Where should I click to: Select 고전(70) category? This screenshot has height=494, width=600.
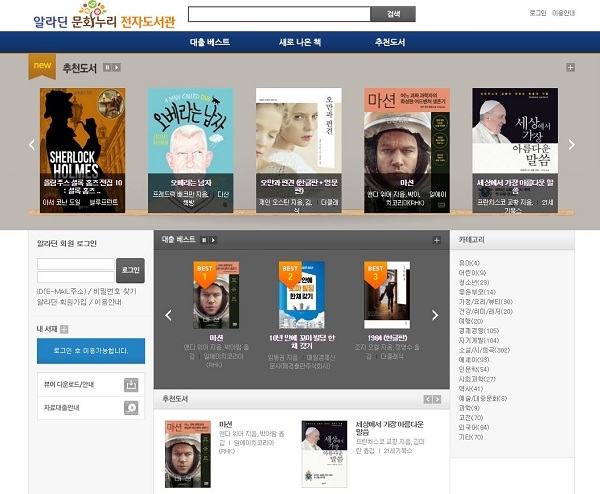pyautogui.click(x=471, y=418)
